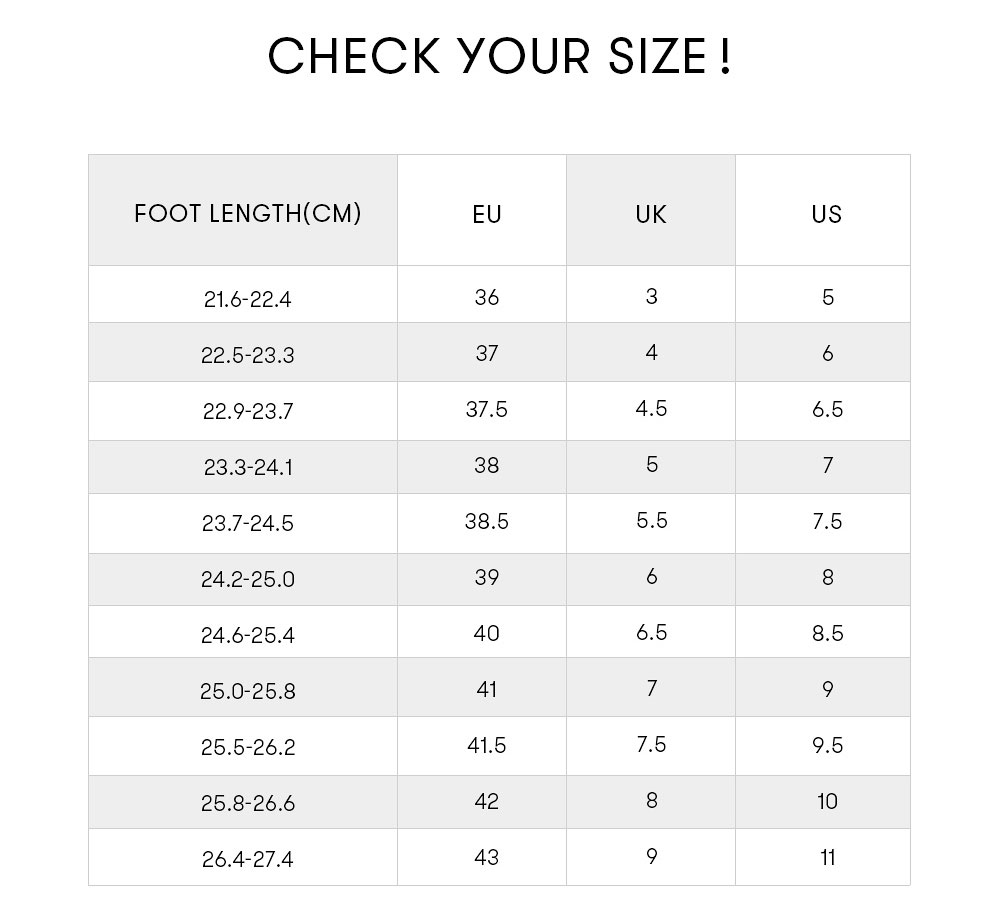This screenshot has height=914, width=1000.
Task: Click EU size 37.5 cell
Action: point(486,410)
